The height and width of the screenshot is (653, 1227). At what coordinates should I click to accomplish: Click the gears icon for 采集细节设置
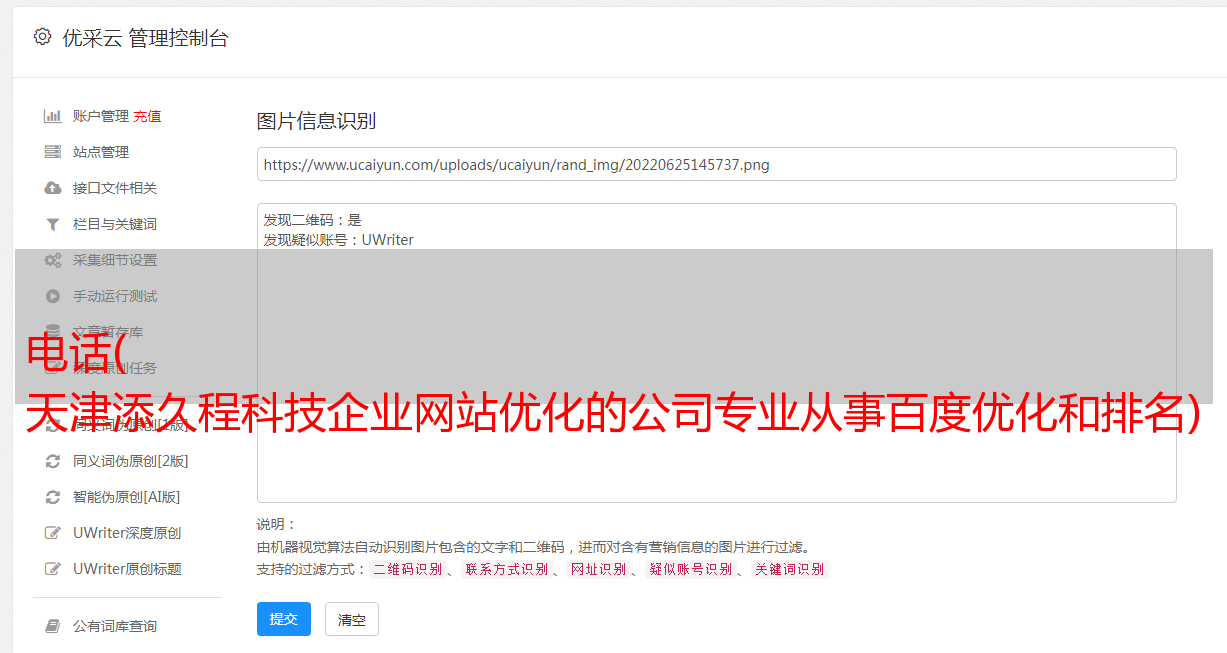pyautogui.click(x=53, y=260)
